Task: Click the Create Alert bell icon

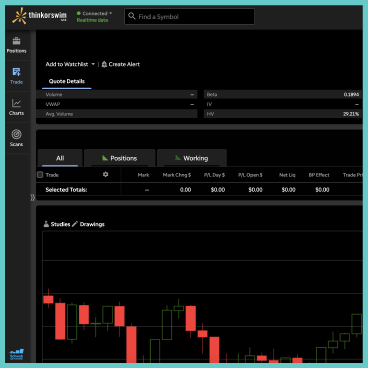Action: pyautogui.click(x=104, y=64)
